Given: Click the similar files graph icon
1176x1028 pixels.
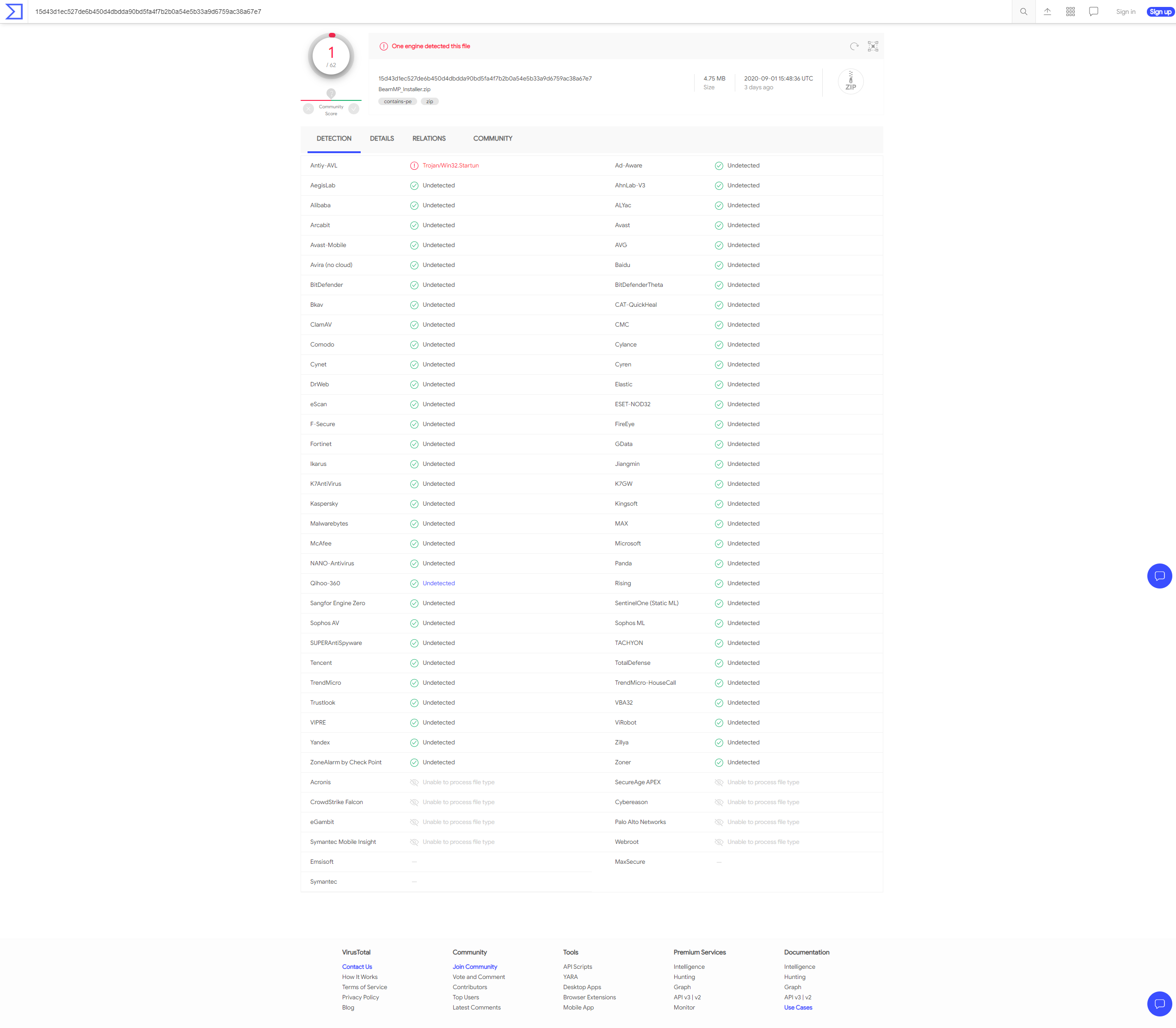Looking at the screenshot, I should click(873, 46).
